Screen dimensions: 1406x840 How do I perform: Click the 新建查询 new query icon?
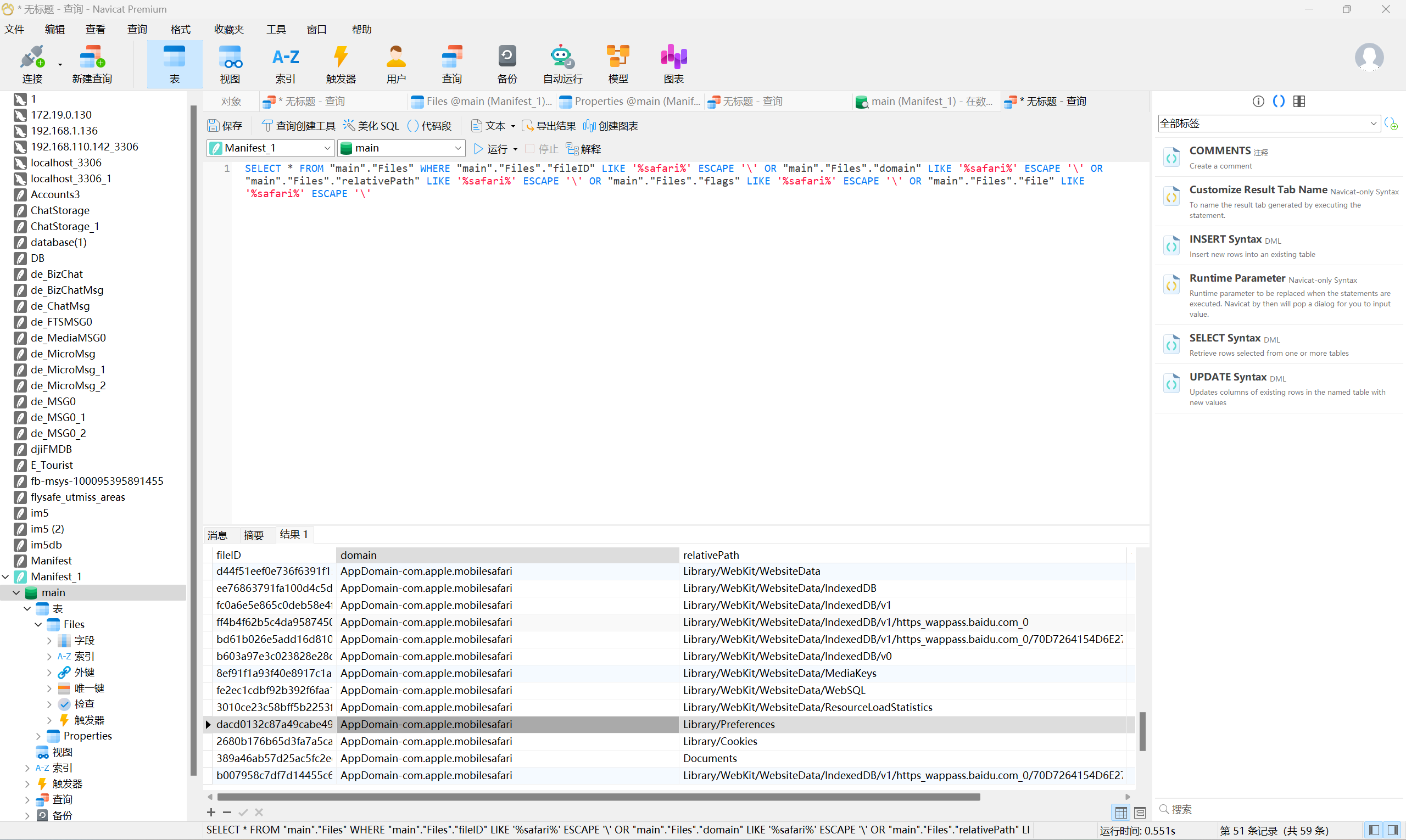pos(92,65)
